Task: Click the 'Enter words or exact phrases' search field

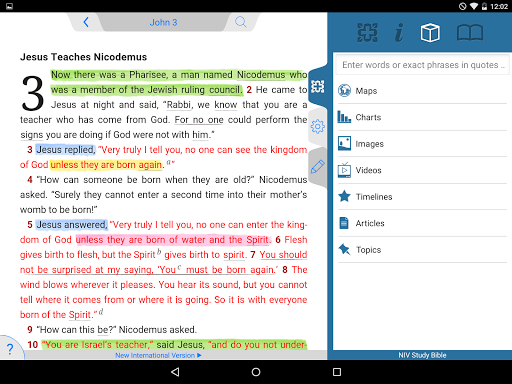Action: 423,65
